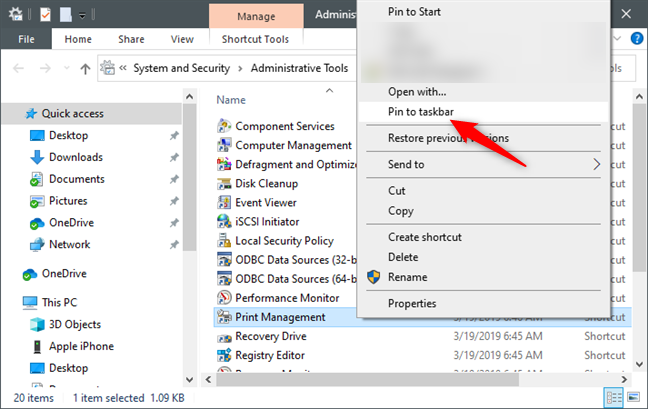Unpin Documents from Quick access
The height and width of the screenshot is (409, 648).
point(174,179)
